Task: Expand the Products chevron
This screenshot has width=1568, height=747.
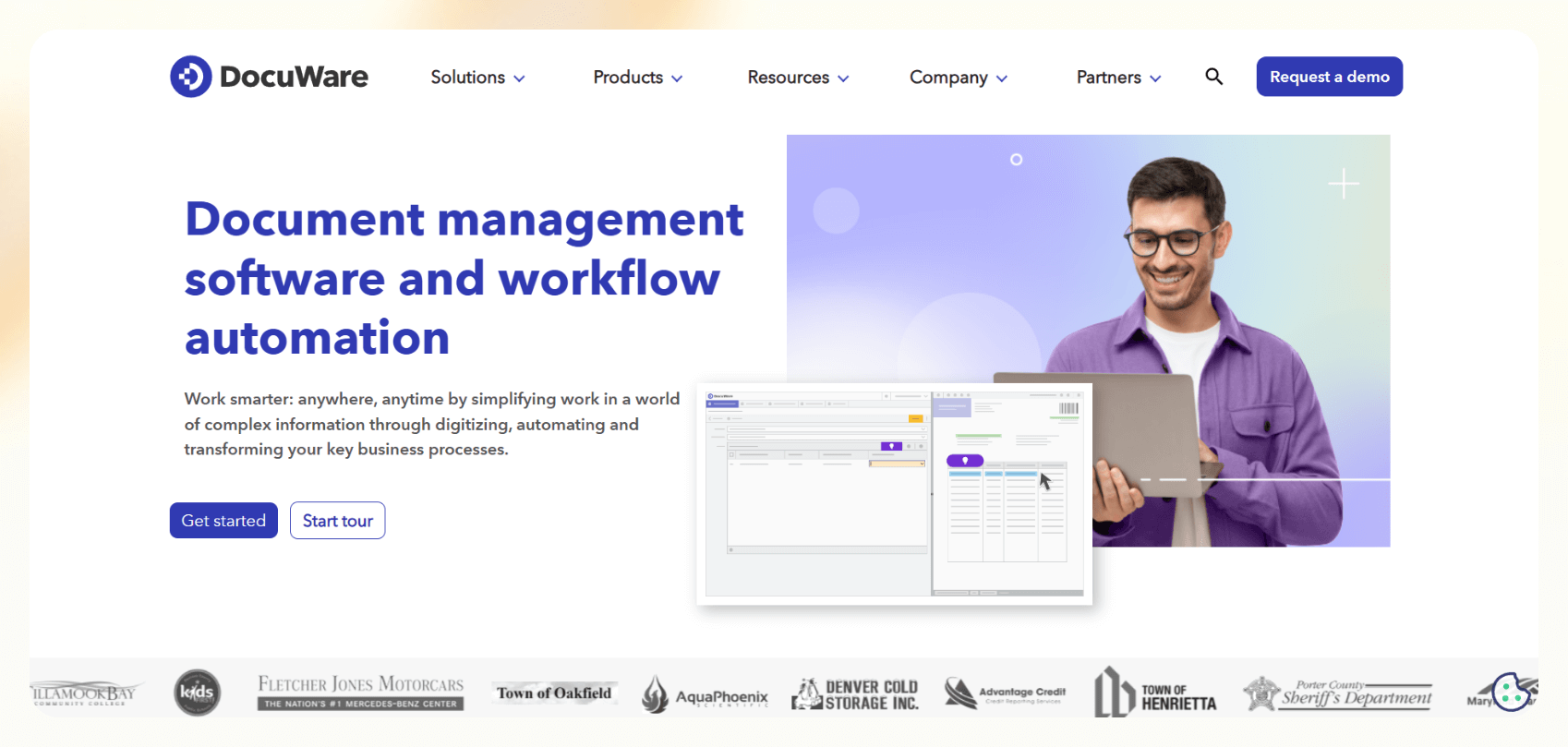Action: pos(677,78)
